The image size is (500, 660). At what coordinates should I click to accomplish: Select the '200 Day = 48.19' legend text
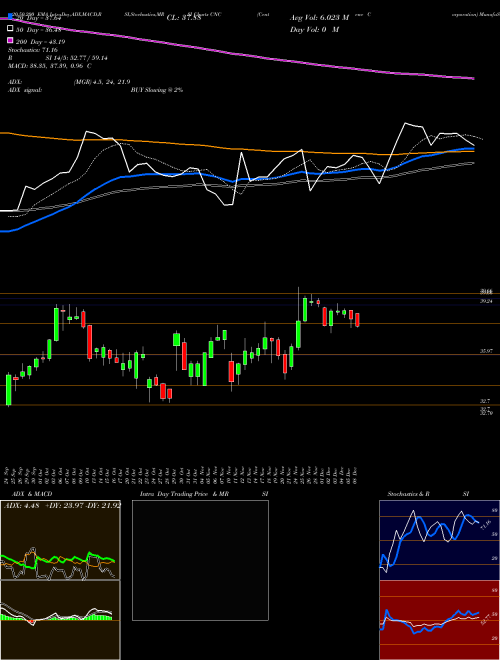40,42
